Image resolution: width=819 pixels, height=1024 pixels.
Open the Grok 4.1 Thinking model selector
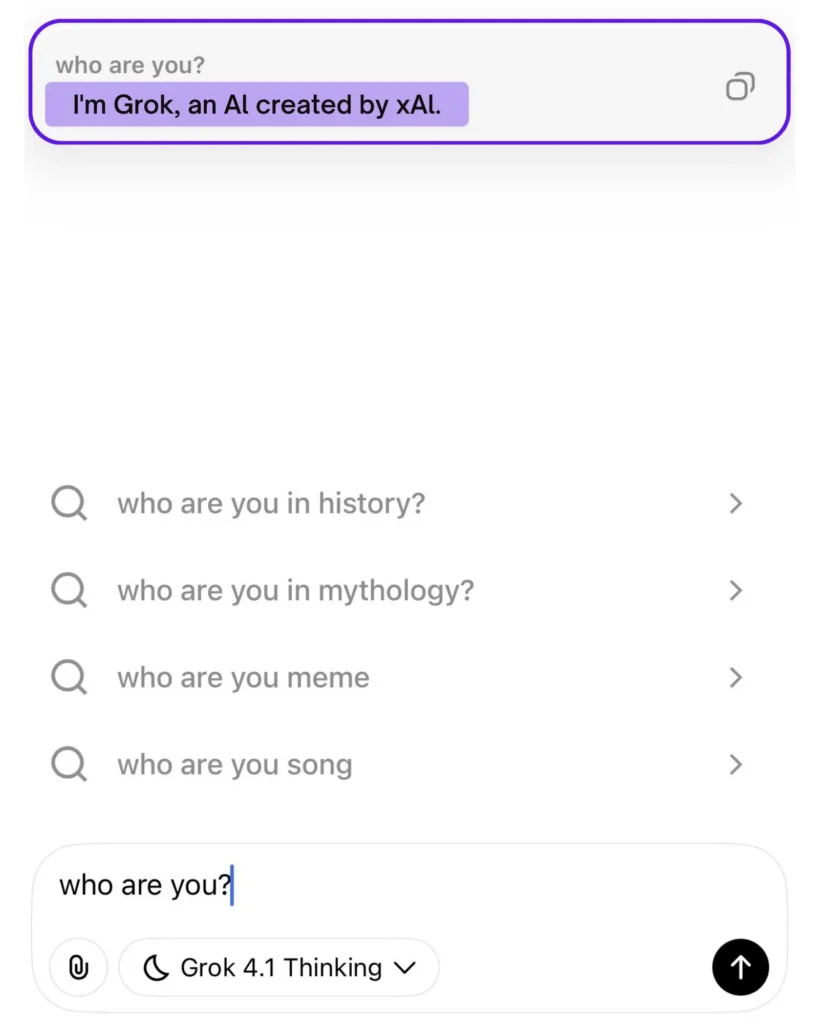[x=278, y=967]
